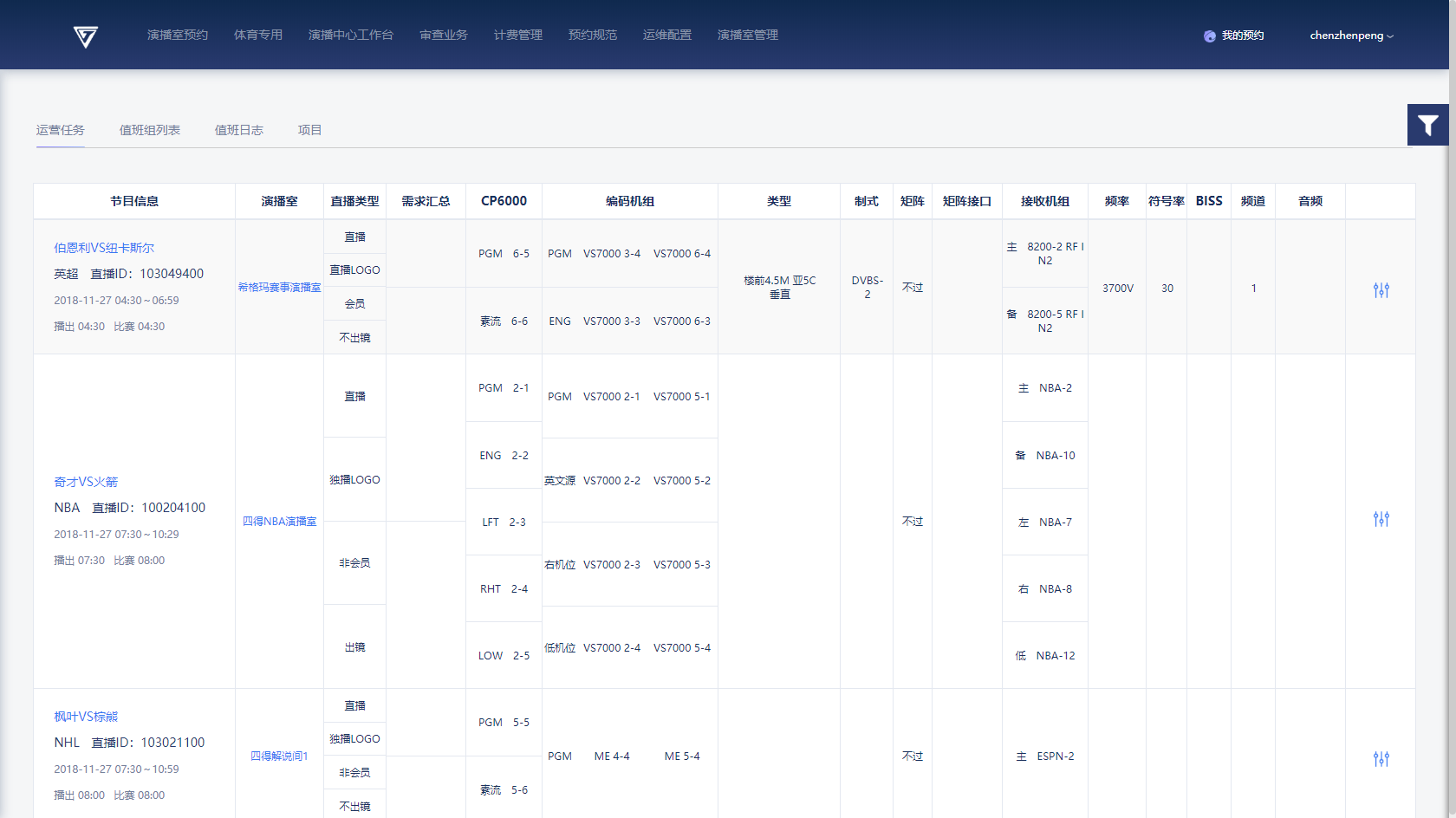Click the triangle logo in header
Screen dimensions: 1456x818
pyautogui.click(x=85, y=36)
